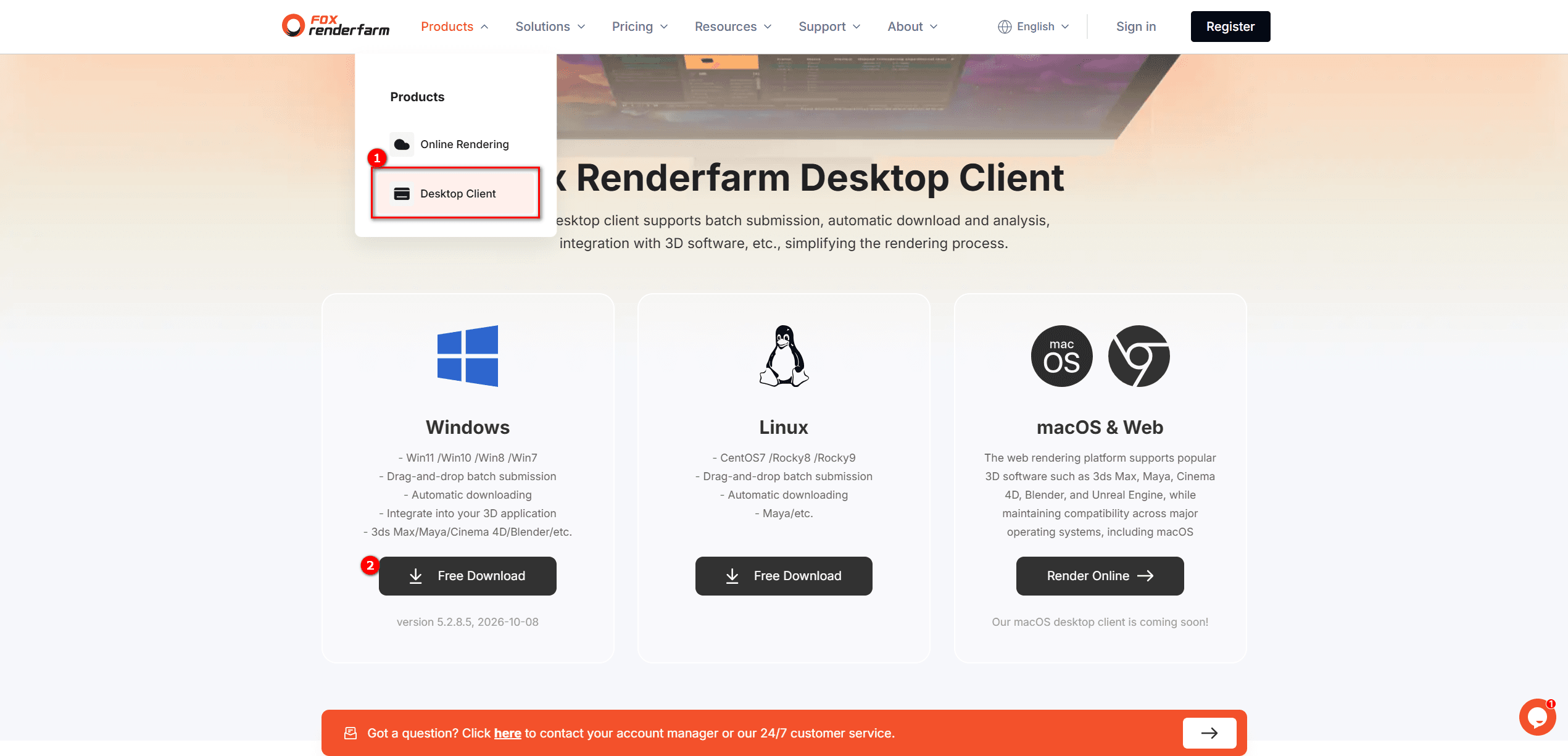Click '- Maya/etc.' line in Linux card

pos(784,513)
